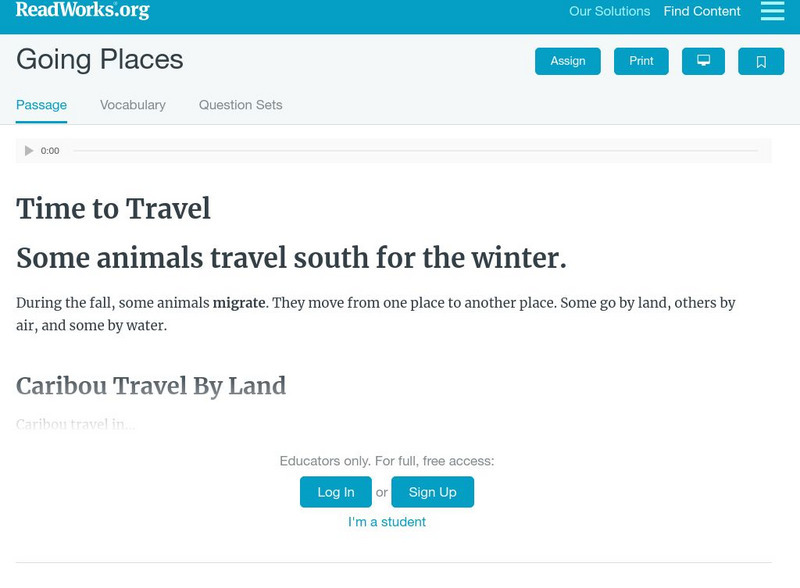Switch to the Vocabulary tab
The height and width of the screenshot is (588, 800).
click(133, 105)
